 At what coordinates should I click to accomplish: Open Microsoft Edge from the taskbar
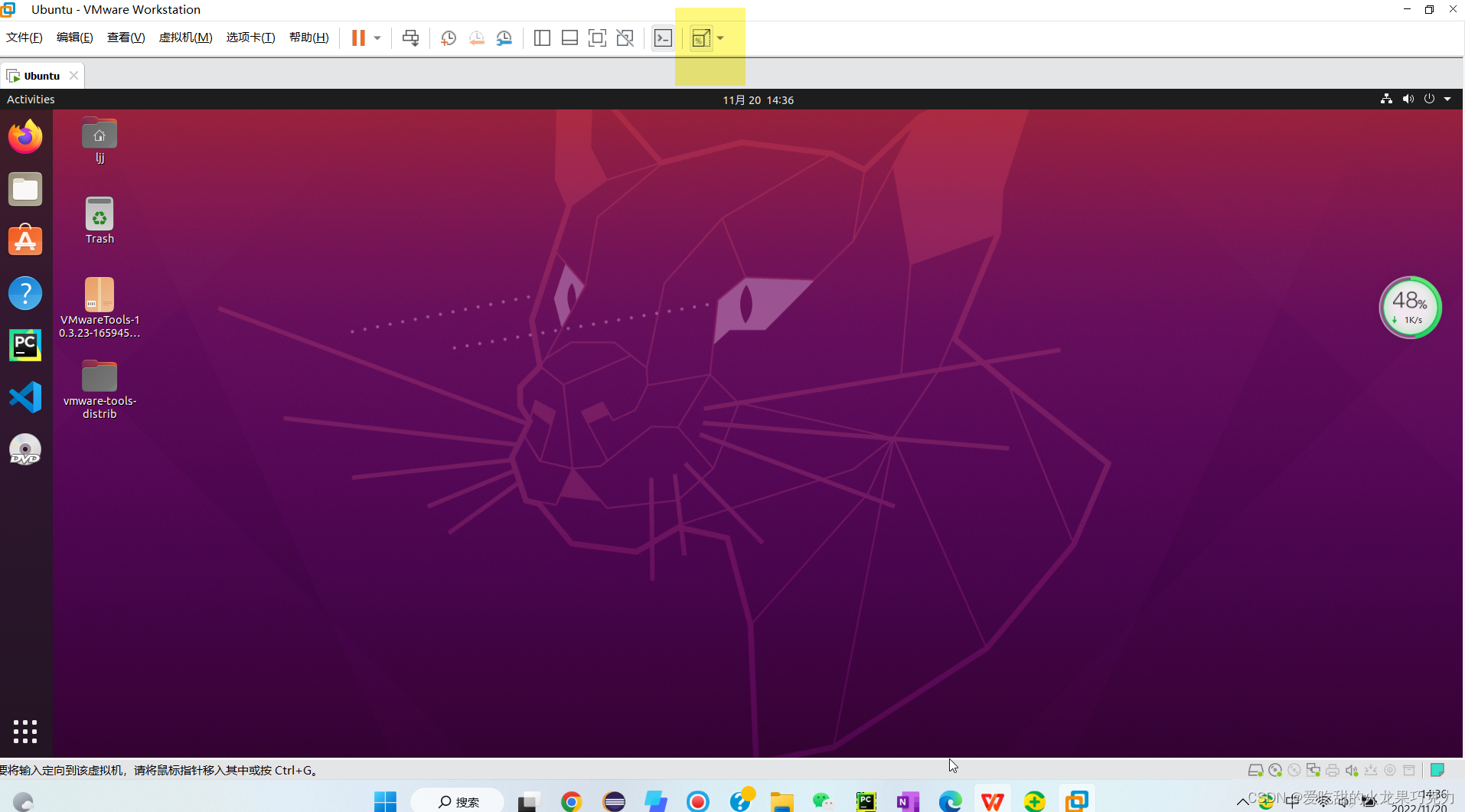[x=950, y=801]
